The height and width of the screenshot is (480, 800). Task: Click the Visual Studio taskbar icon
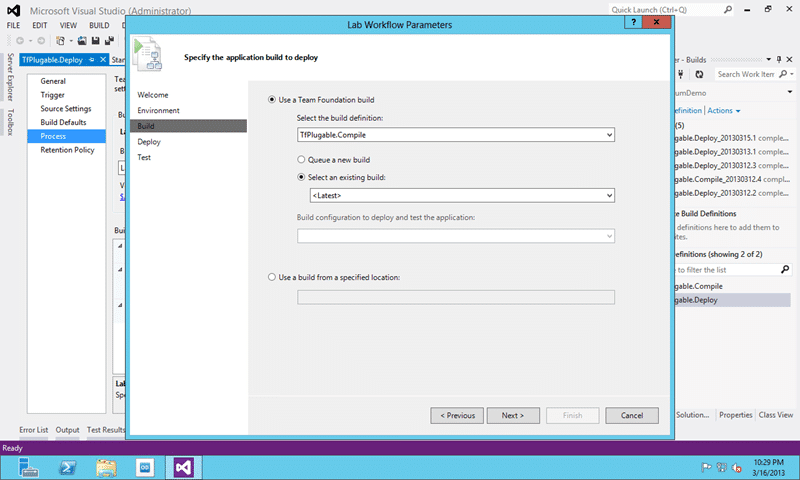[184, 467]
